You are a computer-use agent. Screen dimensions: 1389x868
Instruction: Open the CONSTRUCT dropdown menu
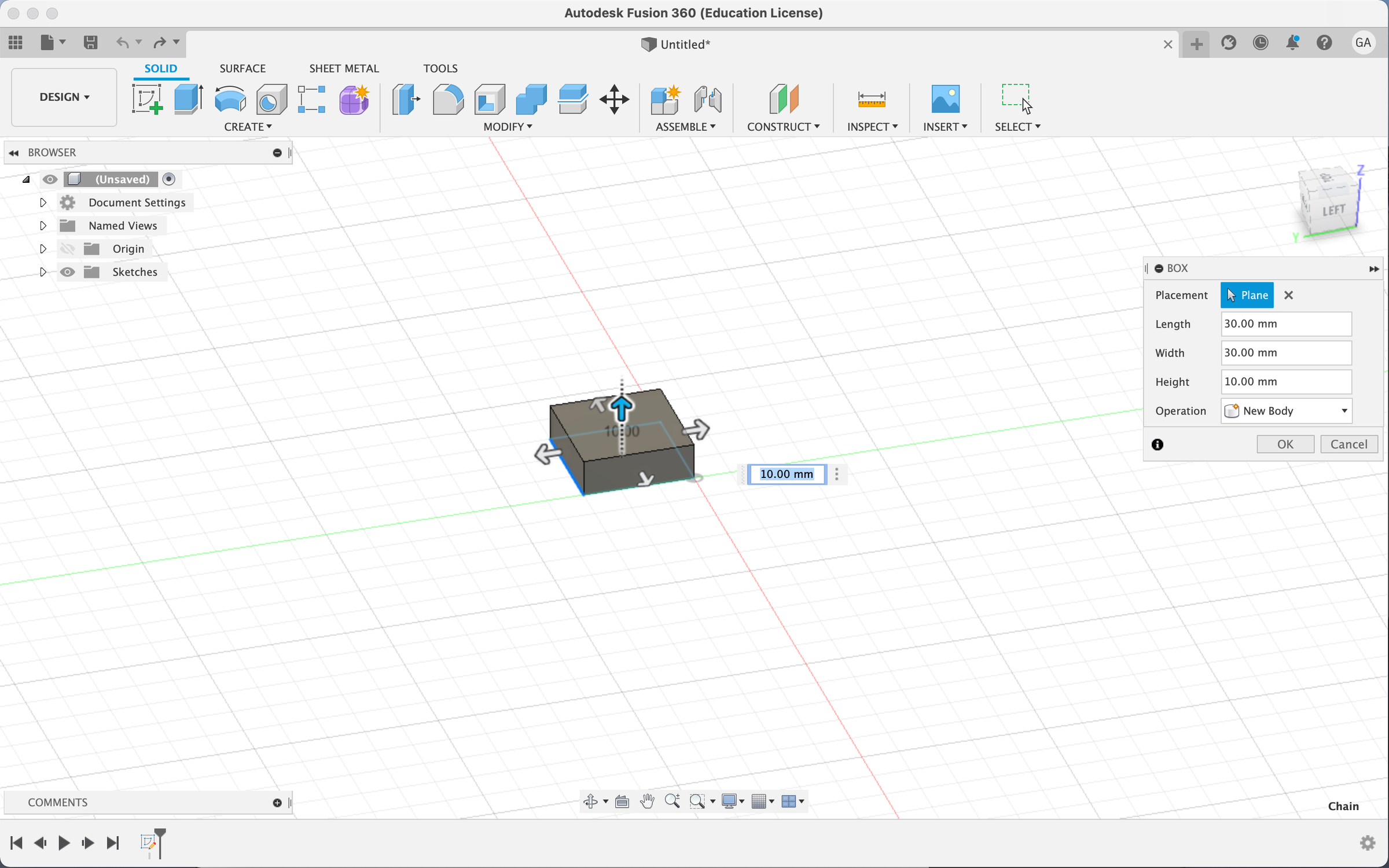pos(783,127)
